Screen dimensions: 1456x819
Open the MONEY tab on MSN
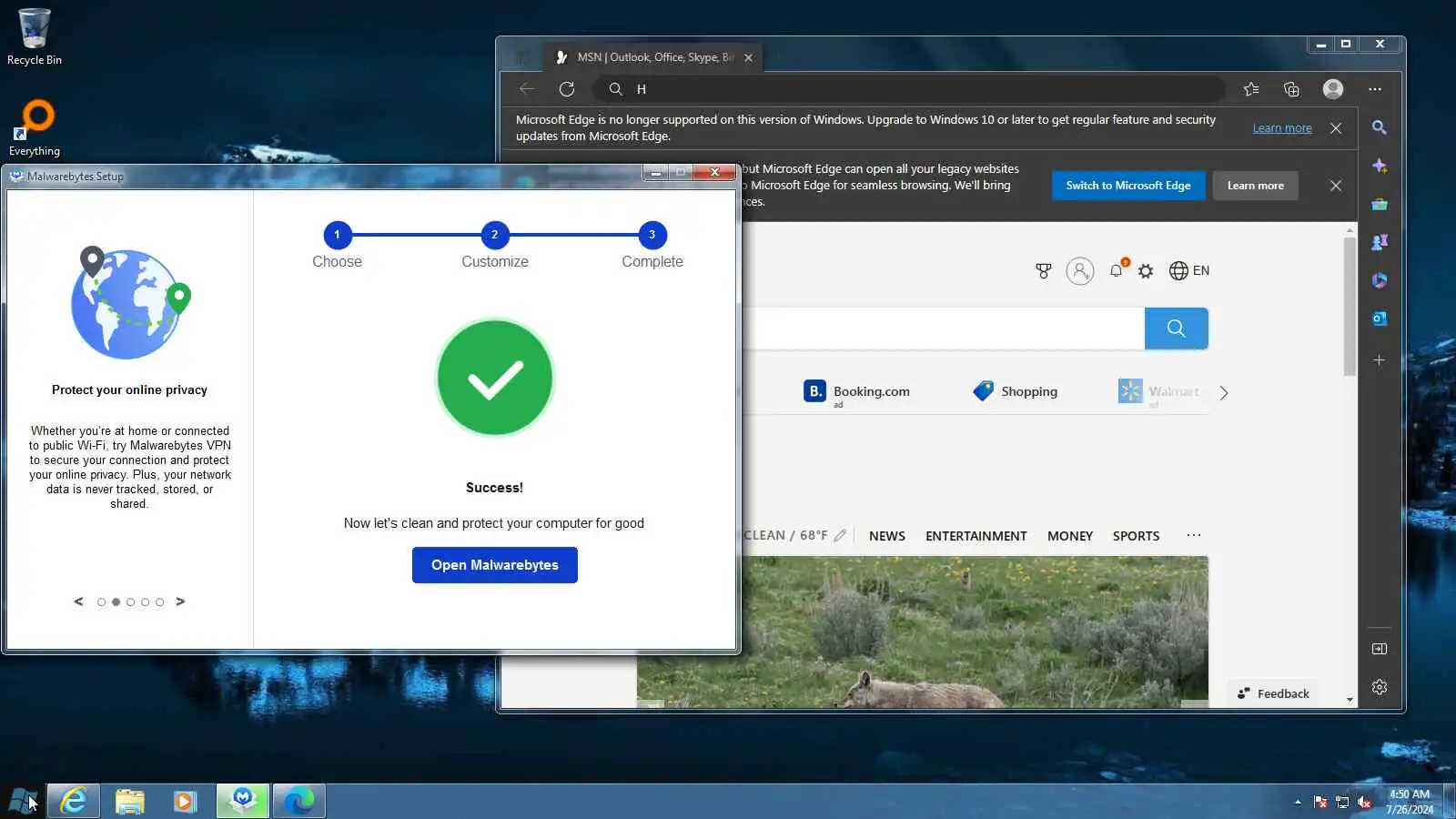[1070, 536]
